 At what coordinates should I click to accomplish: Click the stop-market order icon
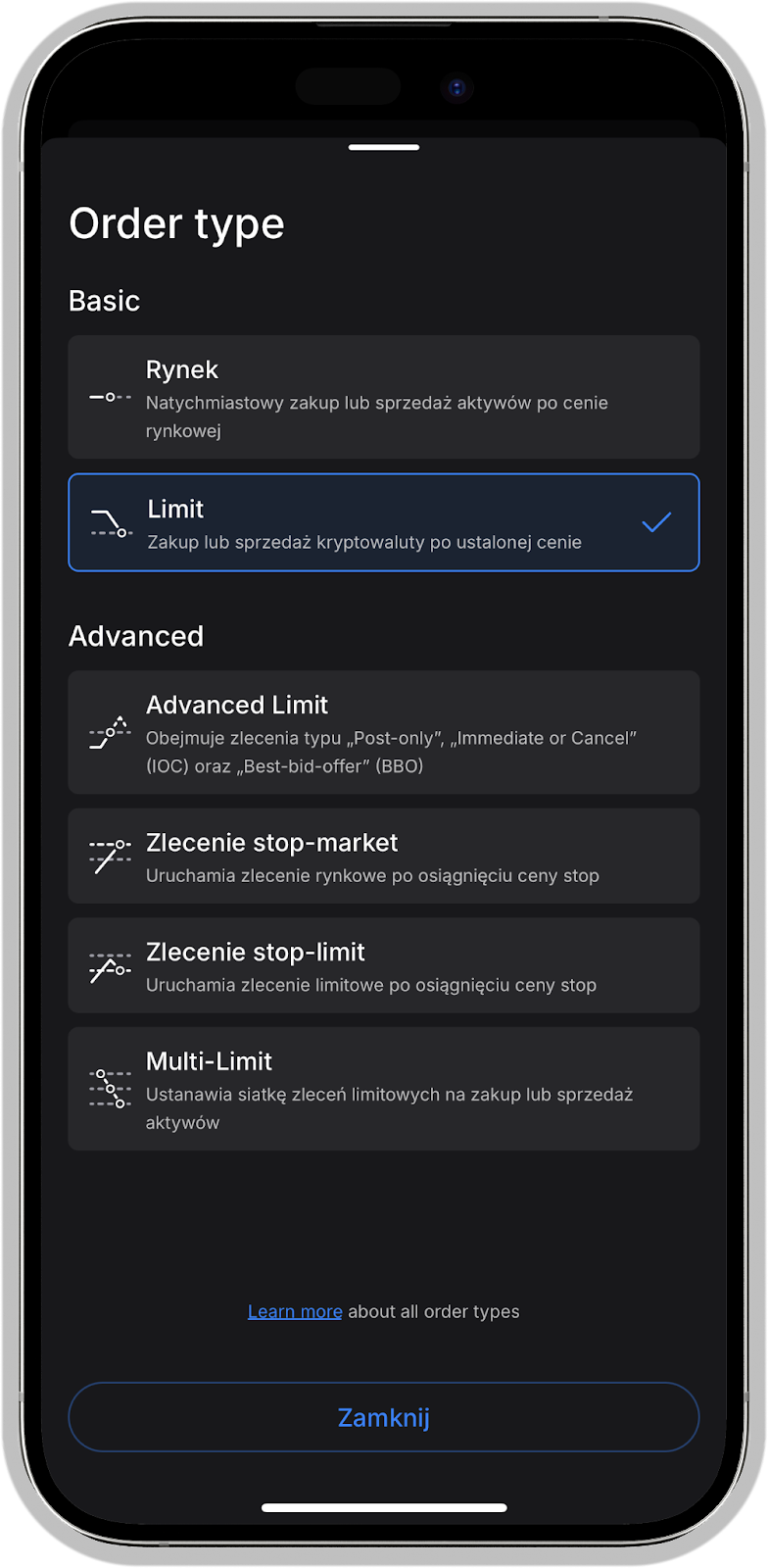(110, 857)
